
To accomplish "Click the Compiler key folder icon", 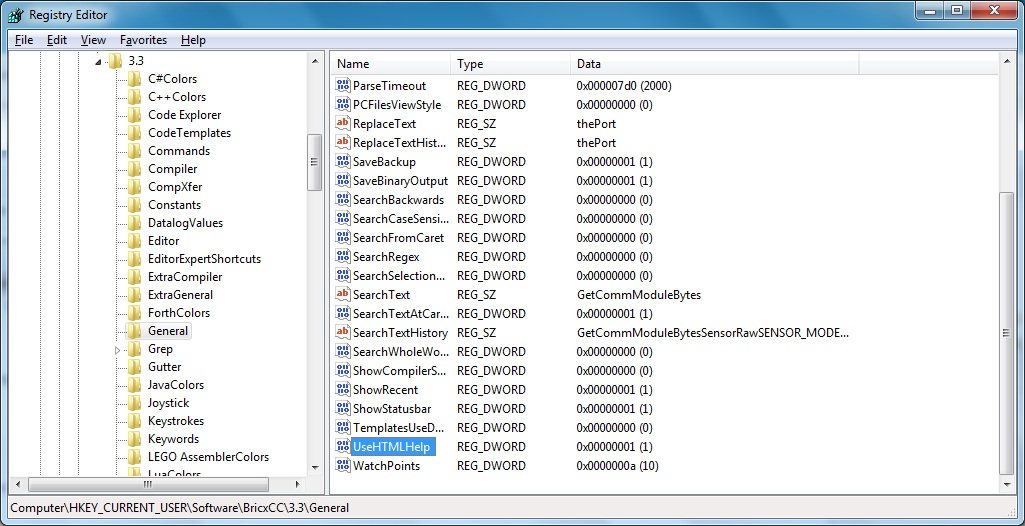I will pyautogui.click(x=134, y=169).
